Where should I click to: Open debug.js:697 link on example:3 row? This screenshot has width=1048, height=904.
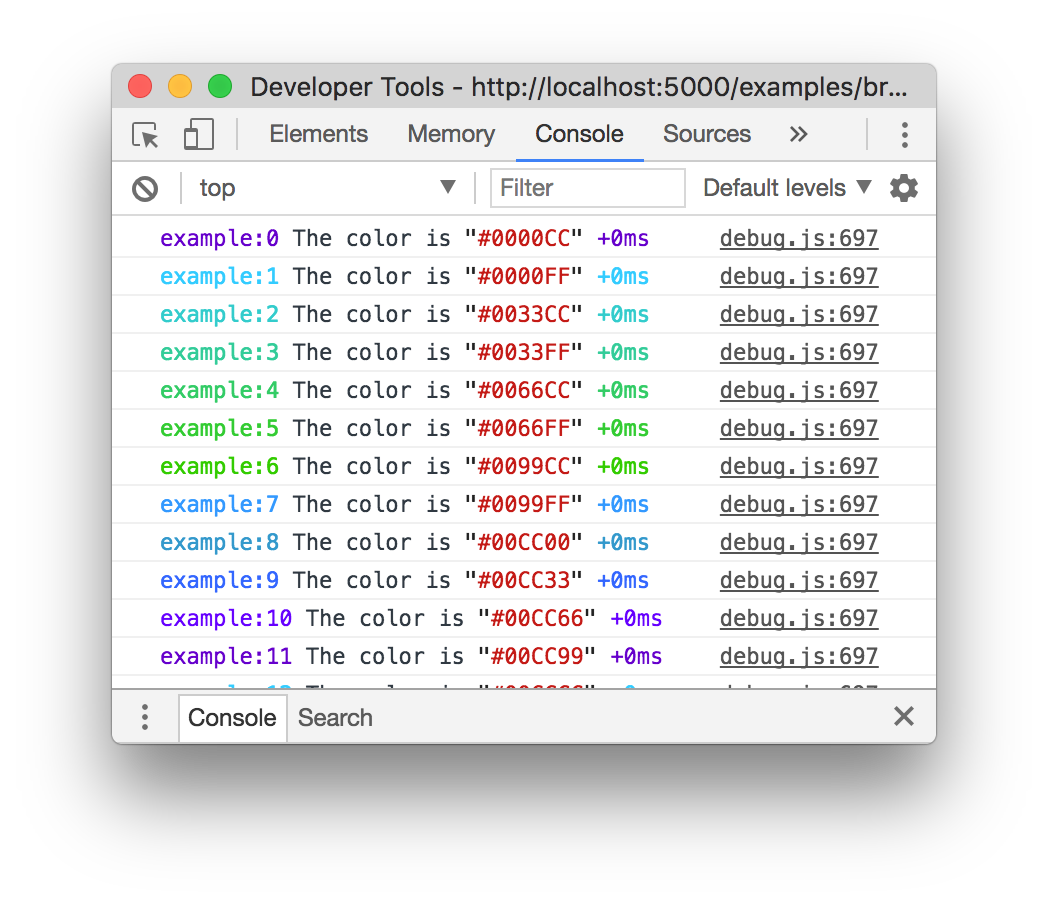[x=799, y=353]
